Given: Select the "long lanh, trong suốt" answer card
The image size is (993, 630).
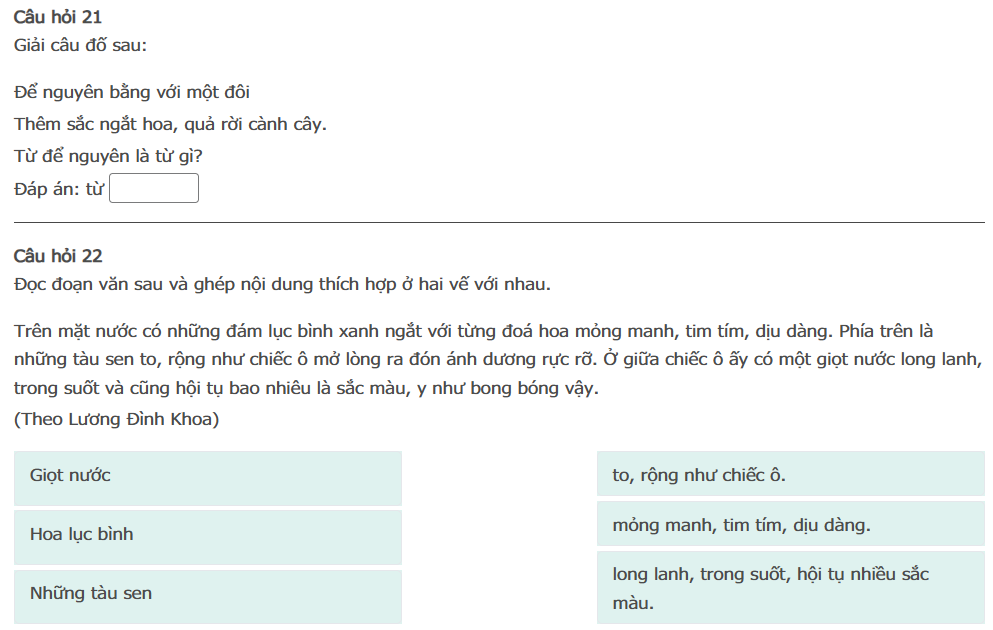Looking at the screenshot, I should click(790, 588).
